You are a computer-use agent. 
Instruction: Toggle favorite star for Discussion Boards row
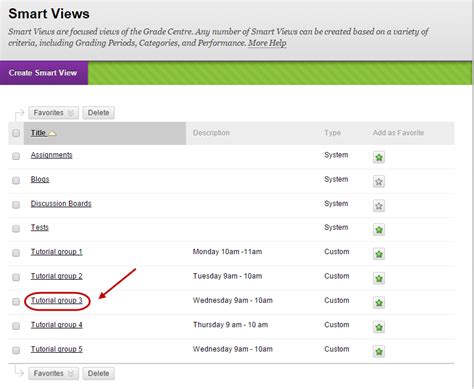(x=379, y=206)
